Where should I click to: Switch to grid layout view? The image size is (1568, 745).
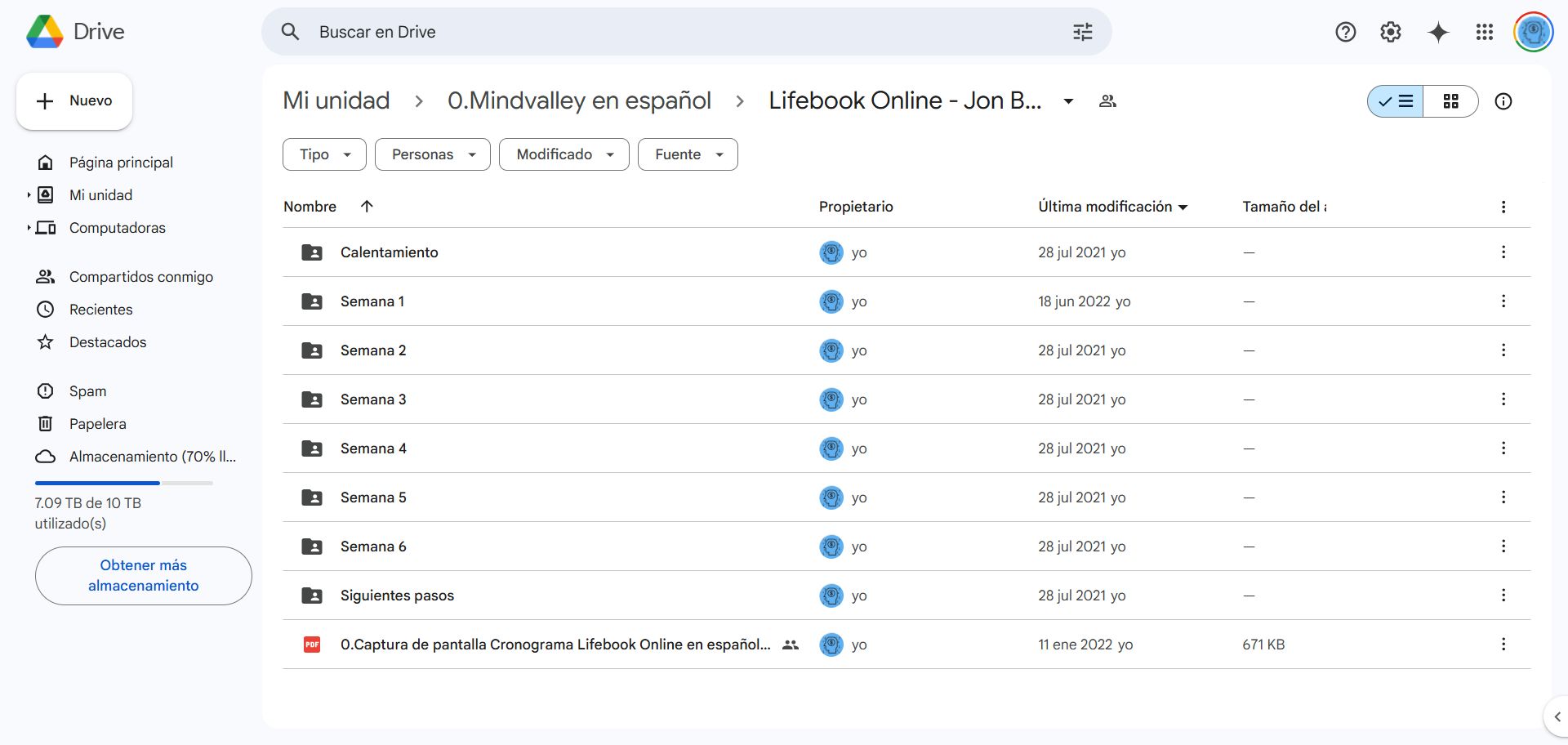[x=1450, y=101]
